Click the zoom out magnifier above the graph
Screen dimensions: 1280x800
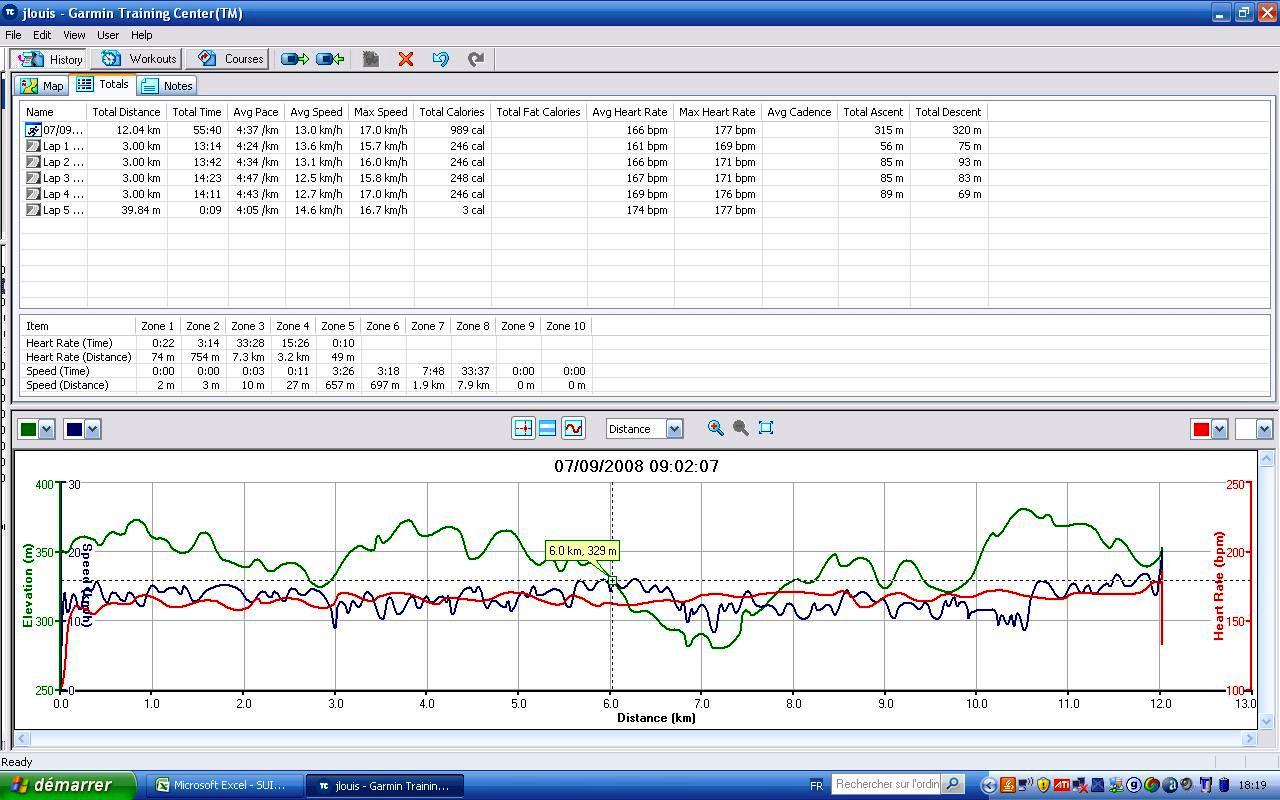741,428
